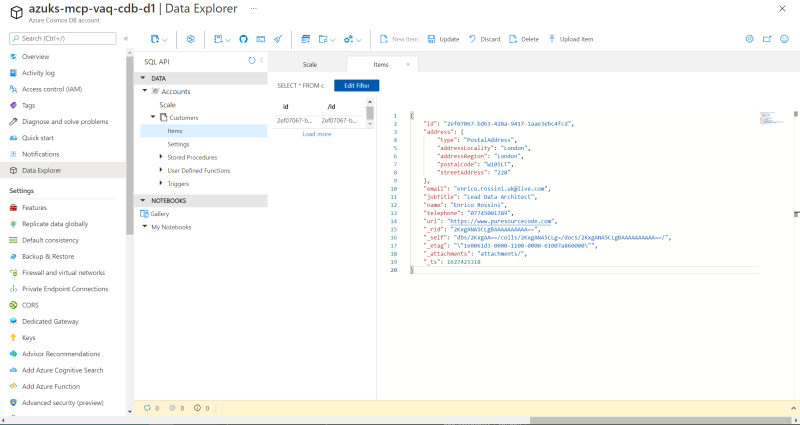Click the Dedicated Gateway icon

14,321
